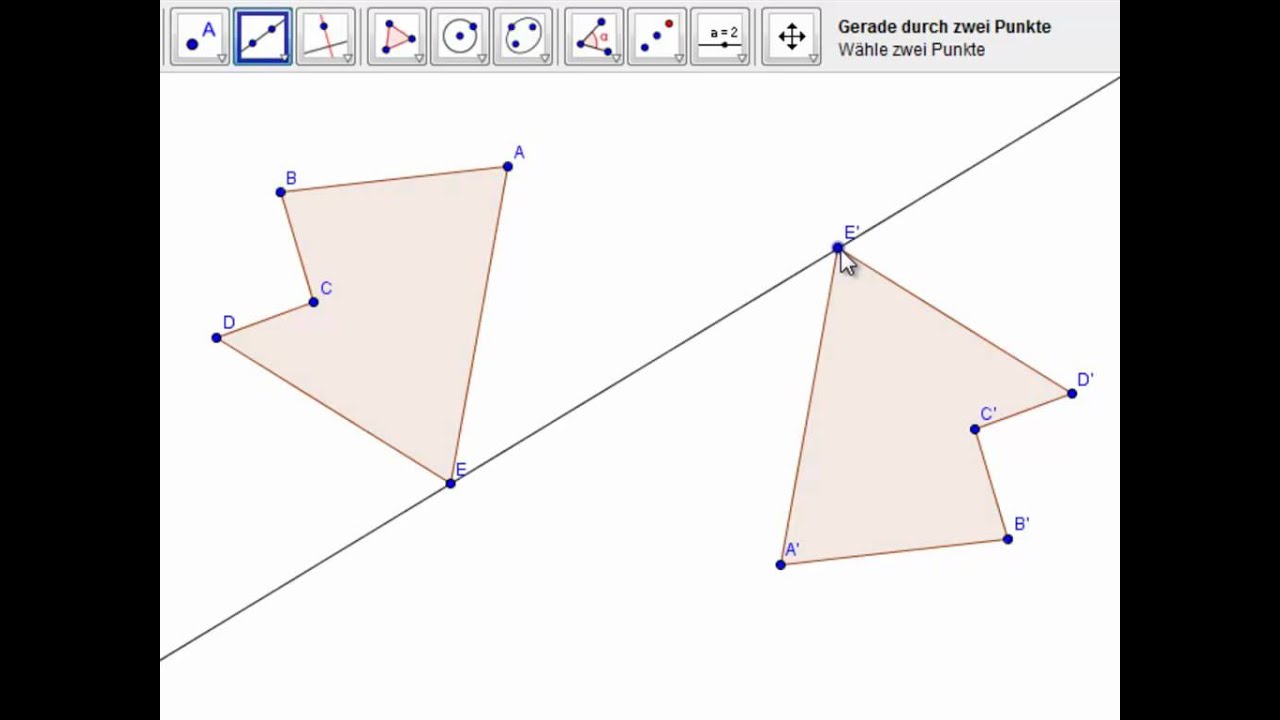Select the Angle measurement tool
1280x720 pixels.
594,37
